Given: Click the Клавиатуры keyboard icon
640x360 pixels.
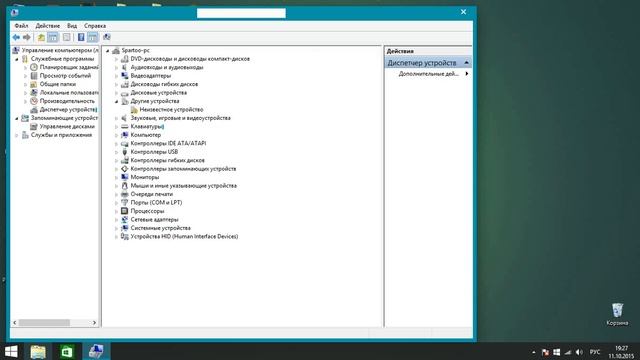Looking at the screenshot, I should pos(125,127).
